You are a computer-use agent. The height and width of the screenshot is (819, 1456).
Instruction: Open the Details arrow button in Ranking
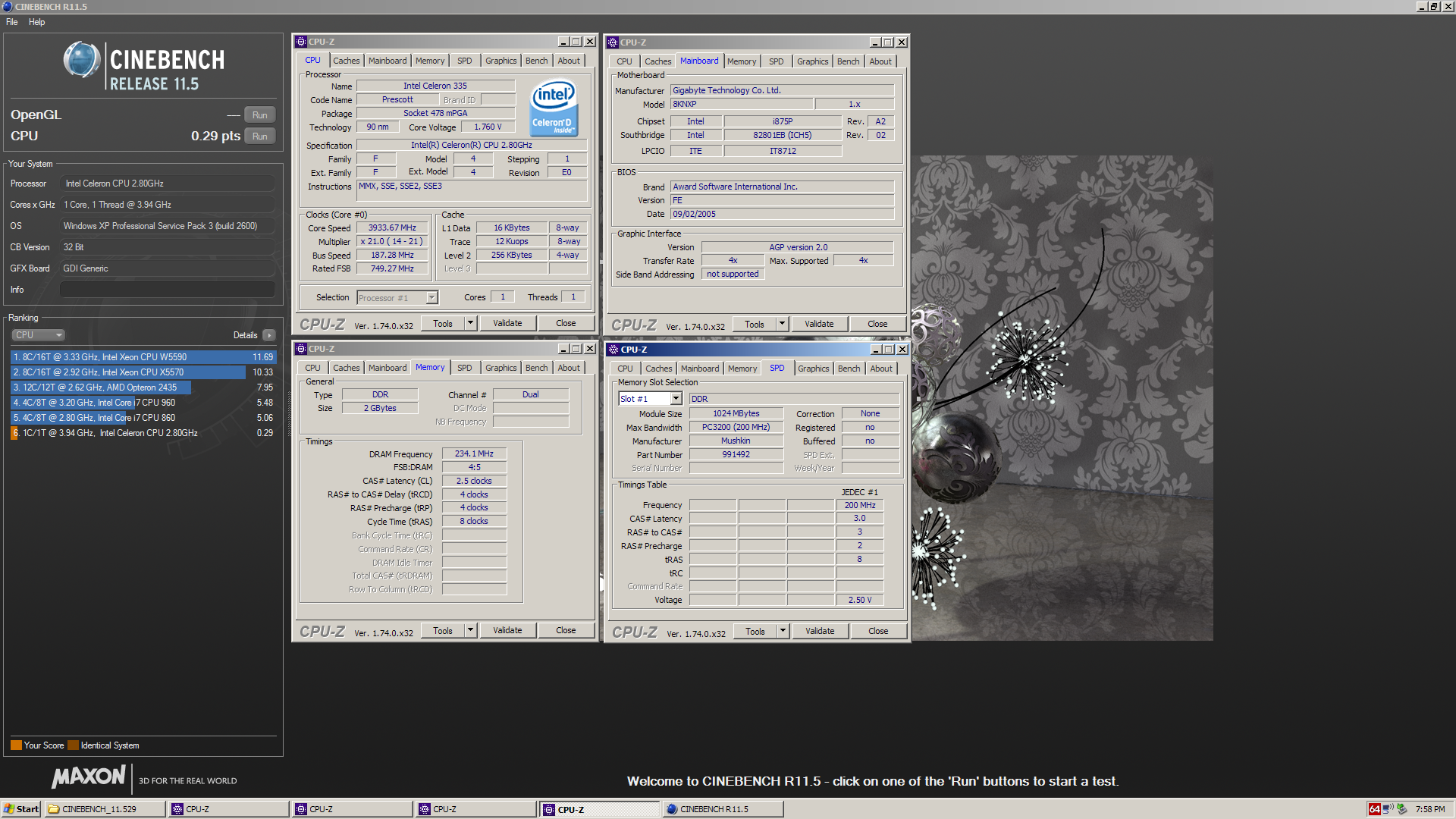point(269,335)
